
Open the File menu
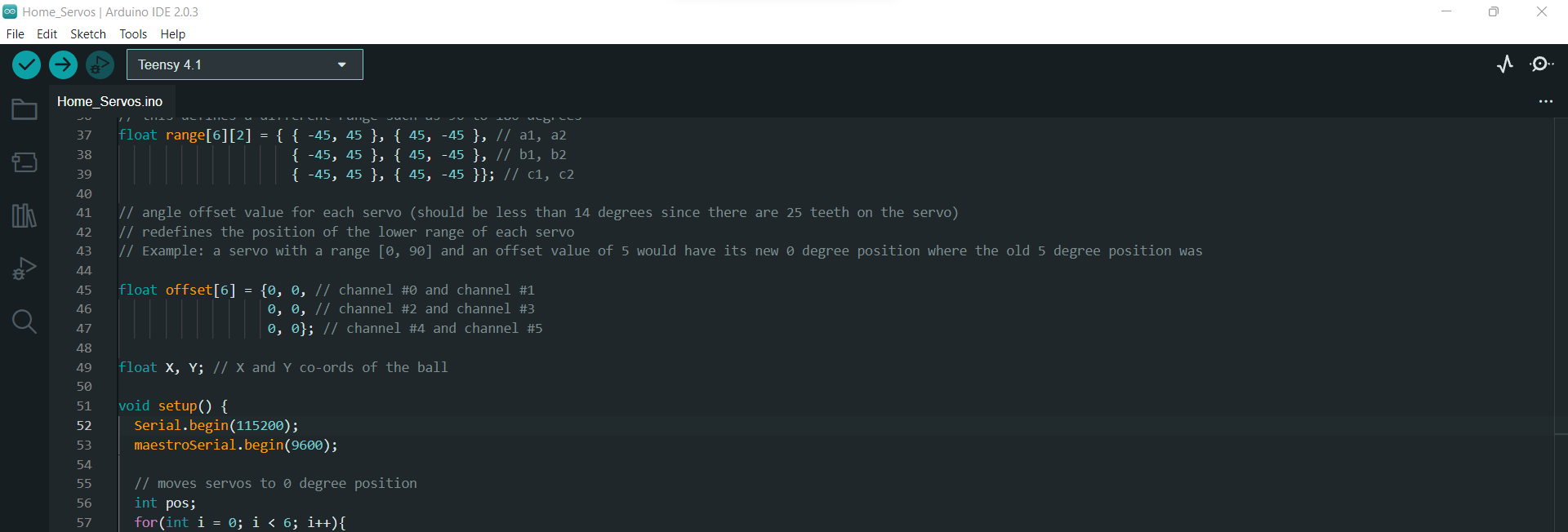15,34
